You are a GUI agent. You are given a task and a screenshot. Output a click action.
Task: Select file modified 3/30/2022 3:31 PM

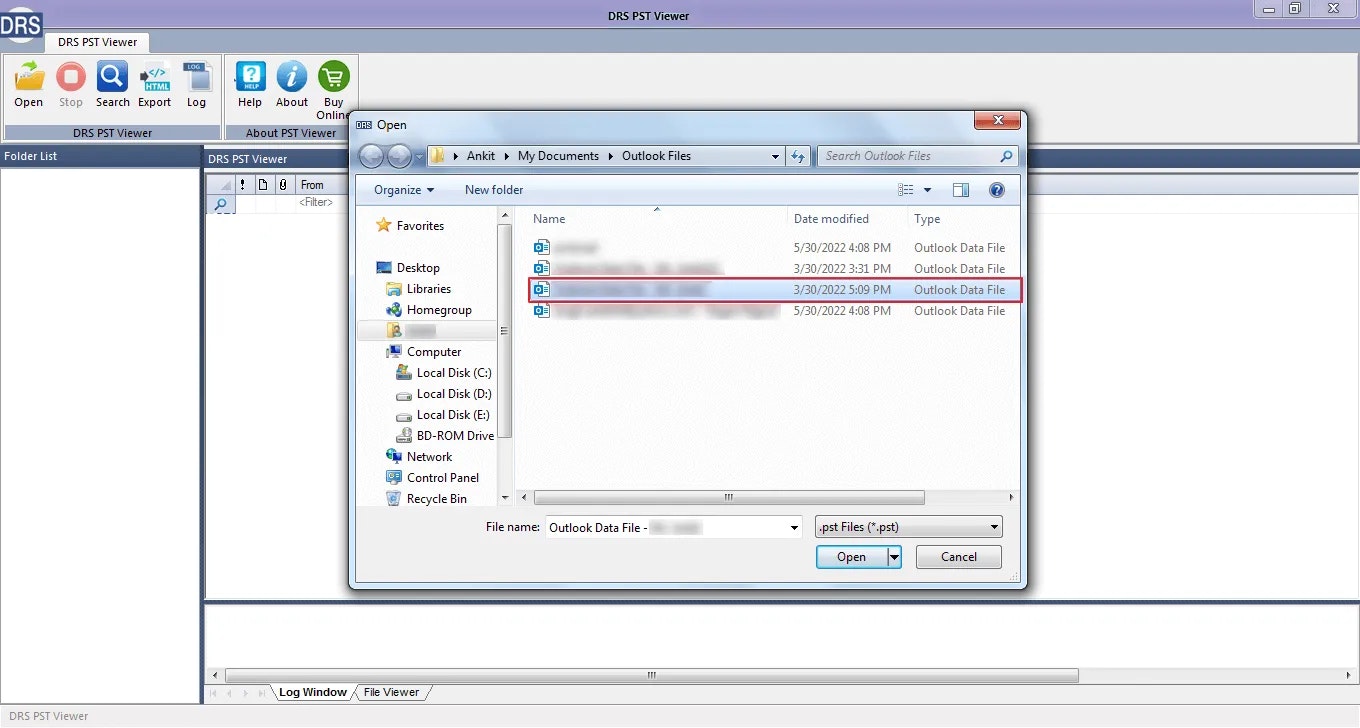(x=774, y=268)
